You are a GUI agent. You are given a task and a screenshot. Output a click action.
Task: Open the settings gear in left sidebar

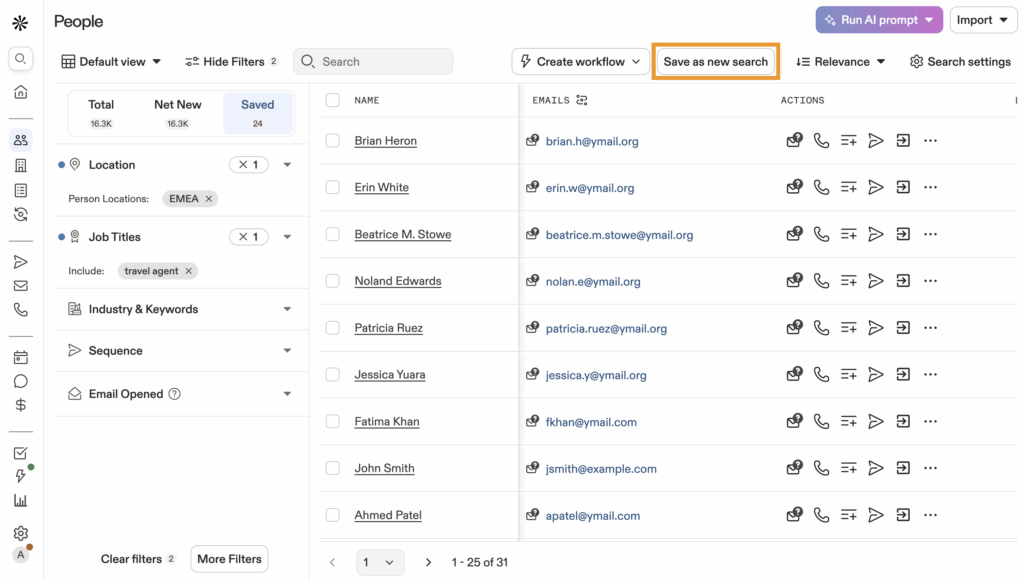20,533
